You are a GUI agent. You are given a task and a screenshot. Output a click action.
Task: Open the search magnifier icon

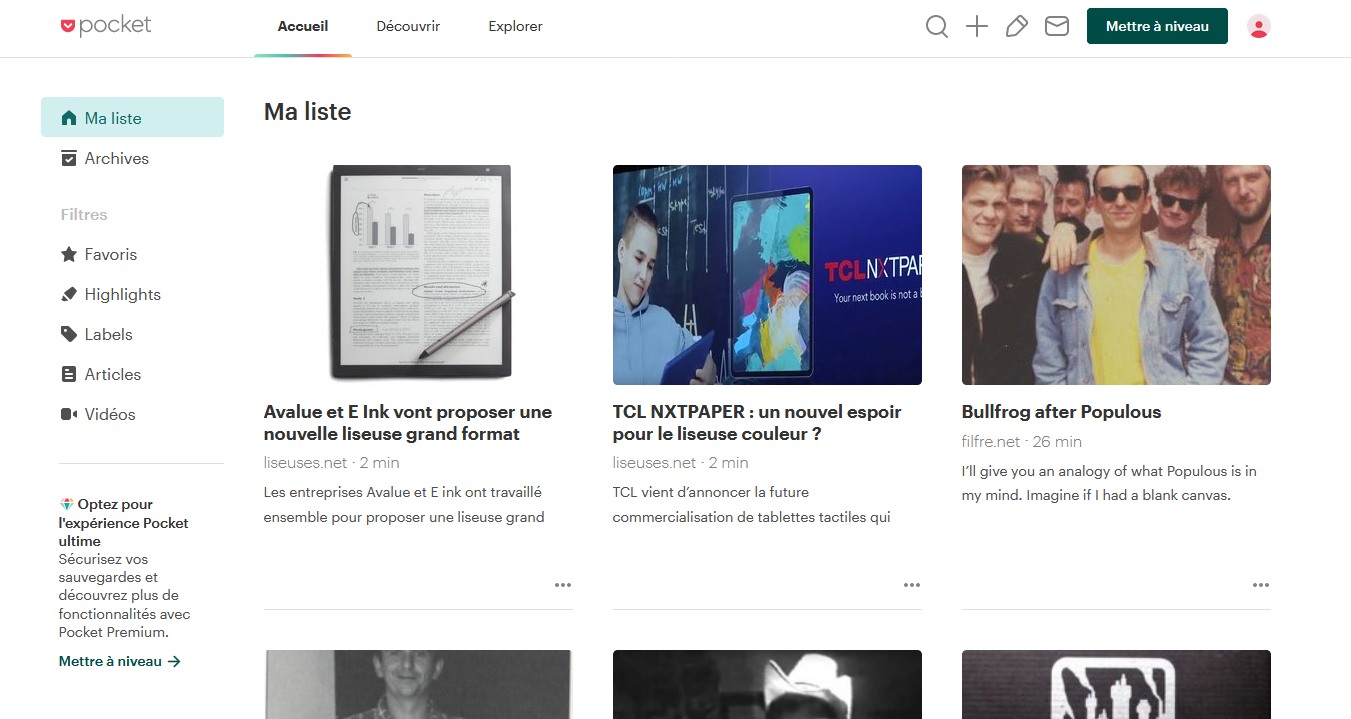(937, 27)
